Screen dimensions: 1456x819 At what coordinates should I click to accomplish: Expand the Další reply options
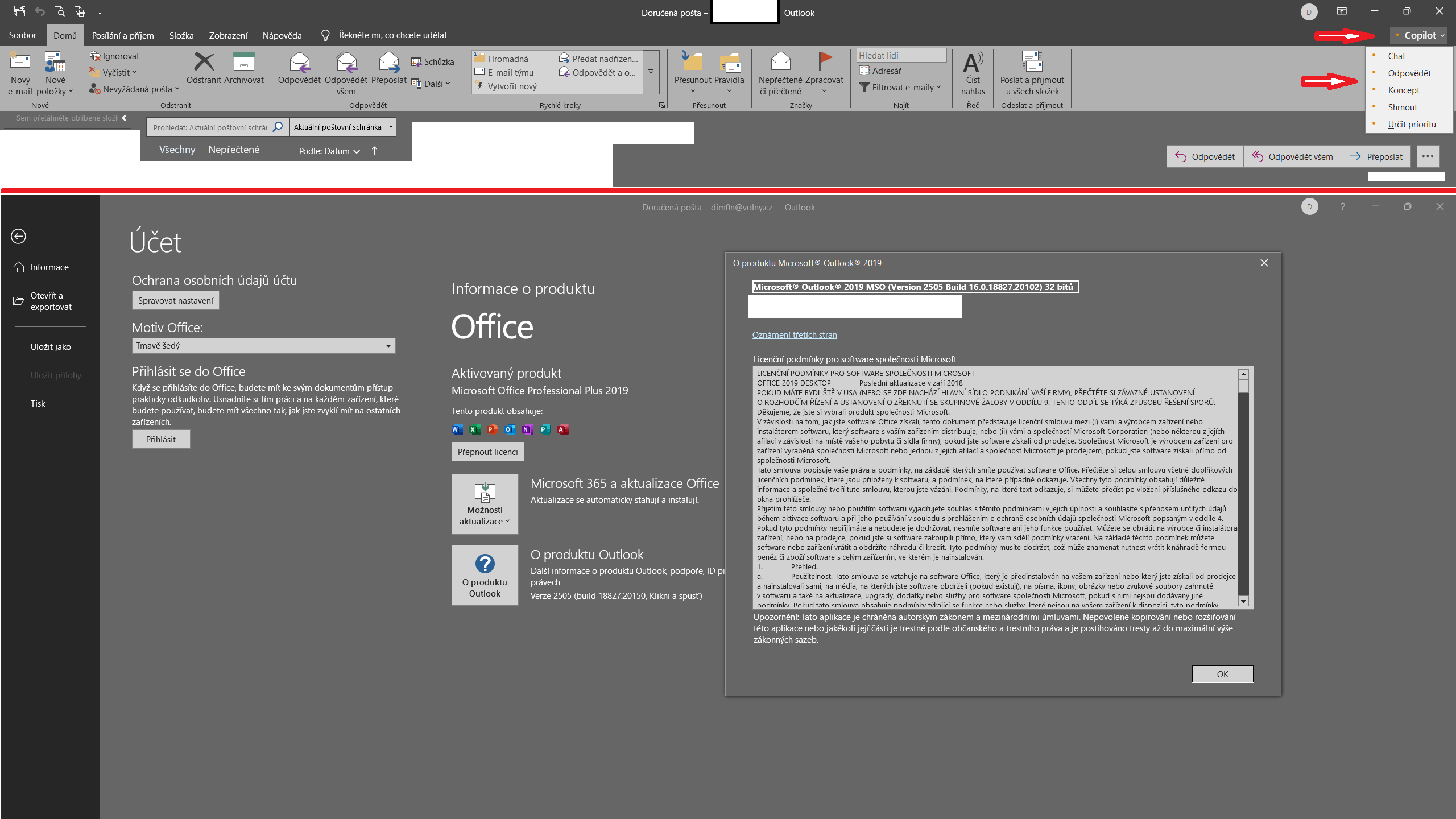click(431, 84)
